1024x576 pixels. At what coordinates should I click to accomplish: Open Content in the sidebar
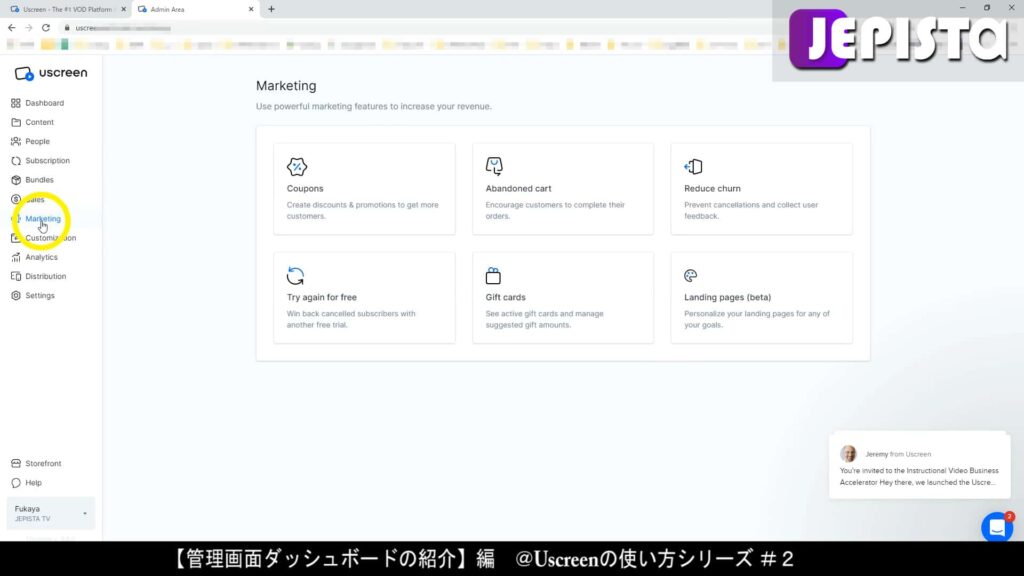coord(39,122)
